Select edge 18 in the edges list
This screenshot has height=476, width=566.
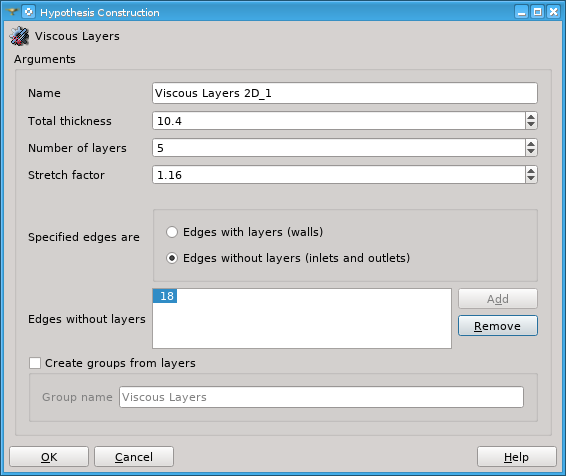pyautogui.click(x=165, y=296)
